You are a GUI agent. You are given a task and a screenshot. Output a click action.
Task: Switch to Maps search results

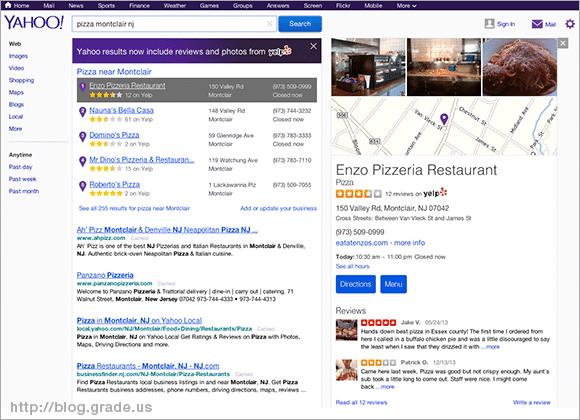coord(16,92)
